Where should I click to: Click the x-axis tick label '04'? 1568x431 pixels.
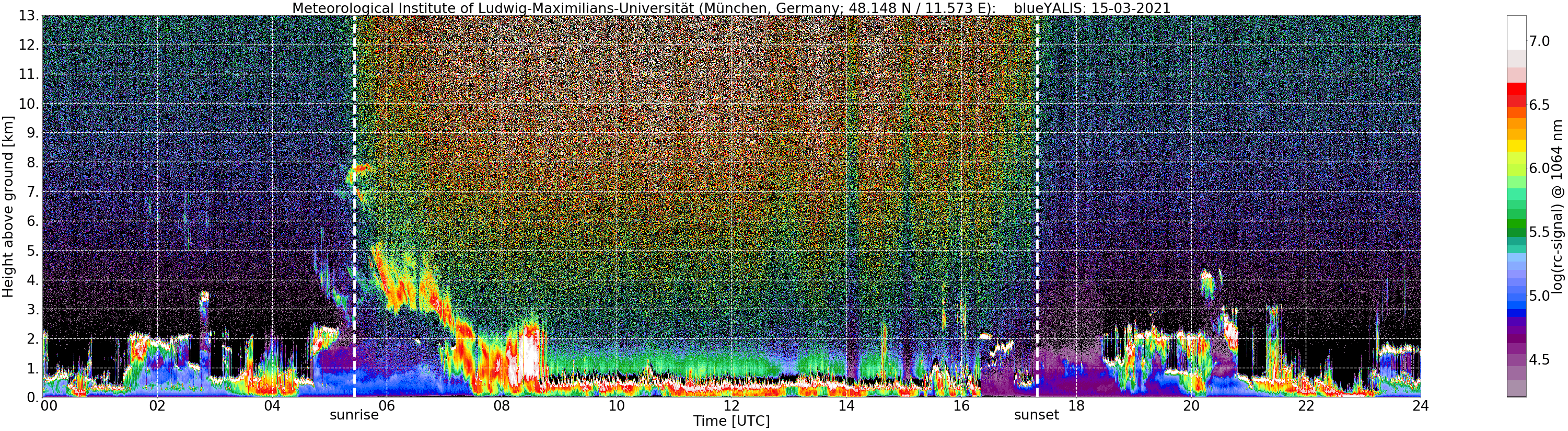pyautogui.click(x=272, y=406)
